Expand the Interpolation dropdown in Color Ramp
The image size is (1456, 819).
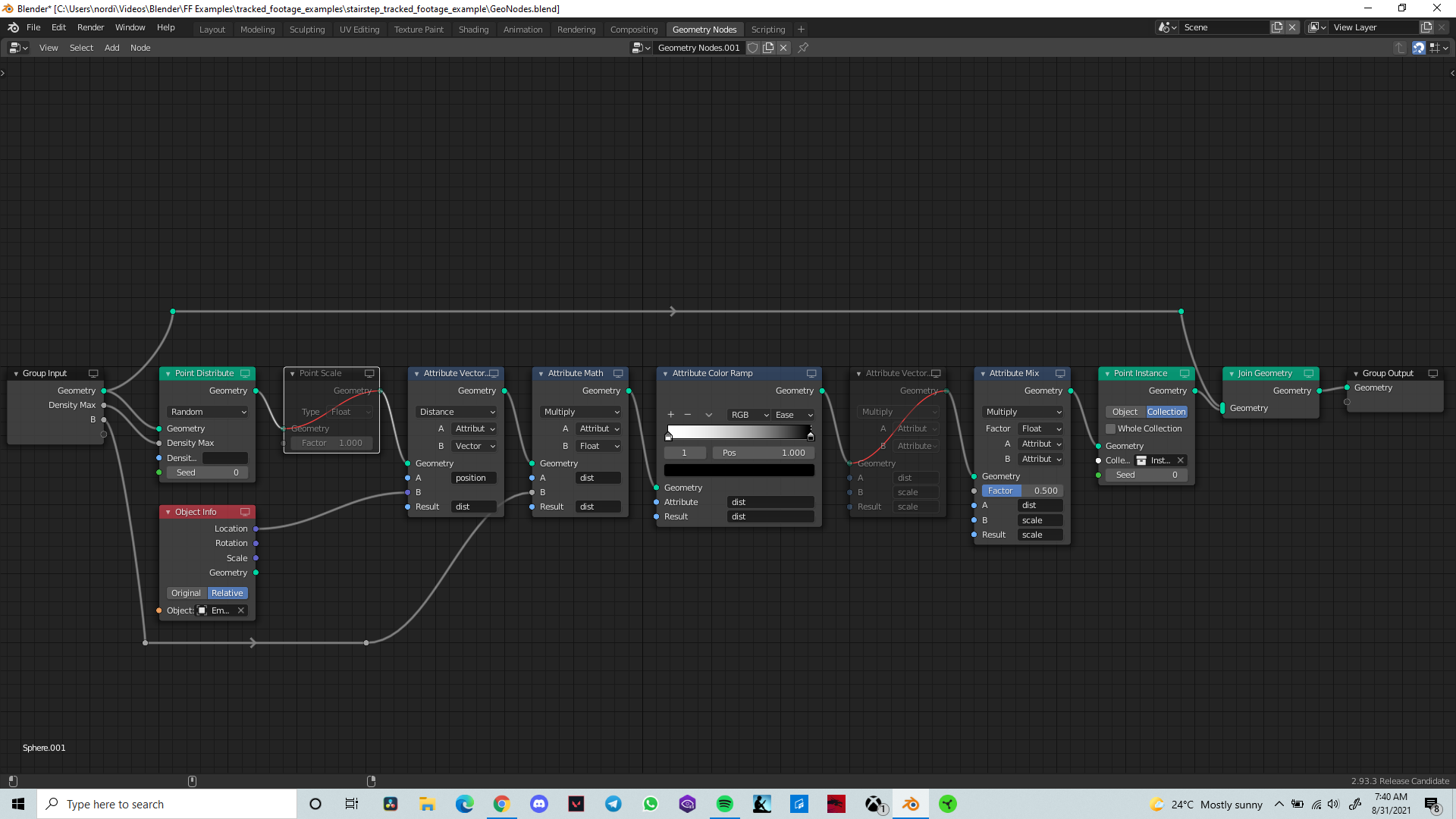pyautogui.click(x=792, y=414)
